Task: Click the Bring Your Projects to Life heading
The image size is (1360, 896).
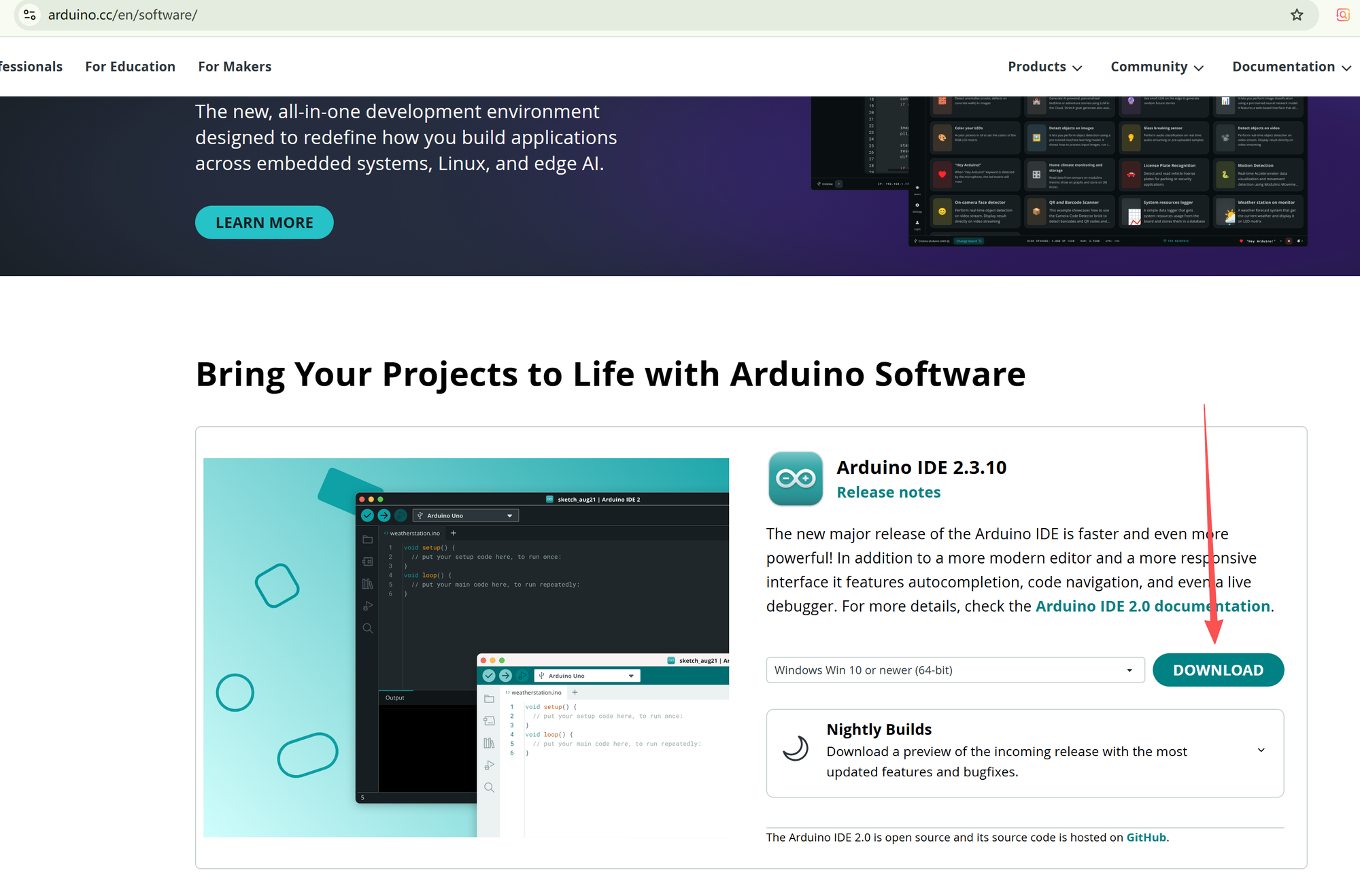Action: click(x=611, y=374)
